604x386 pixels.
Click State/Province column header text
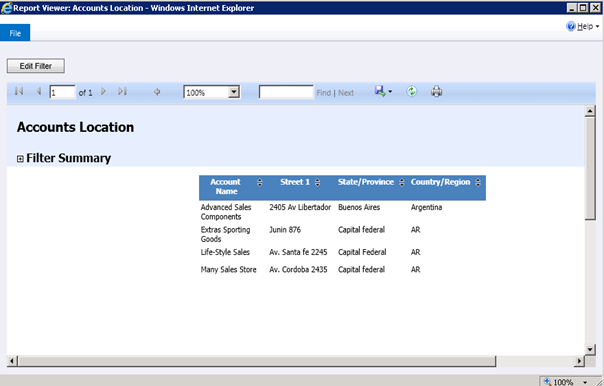(366, 182)
